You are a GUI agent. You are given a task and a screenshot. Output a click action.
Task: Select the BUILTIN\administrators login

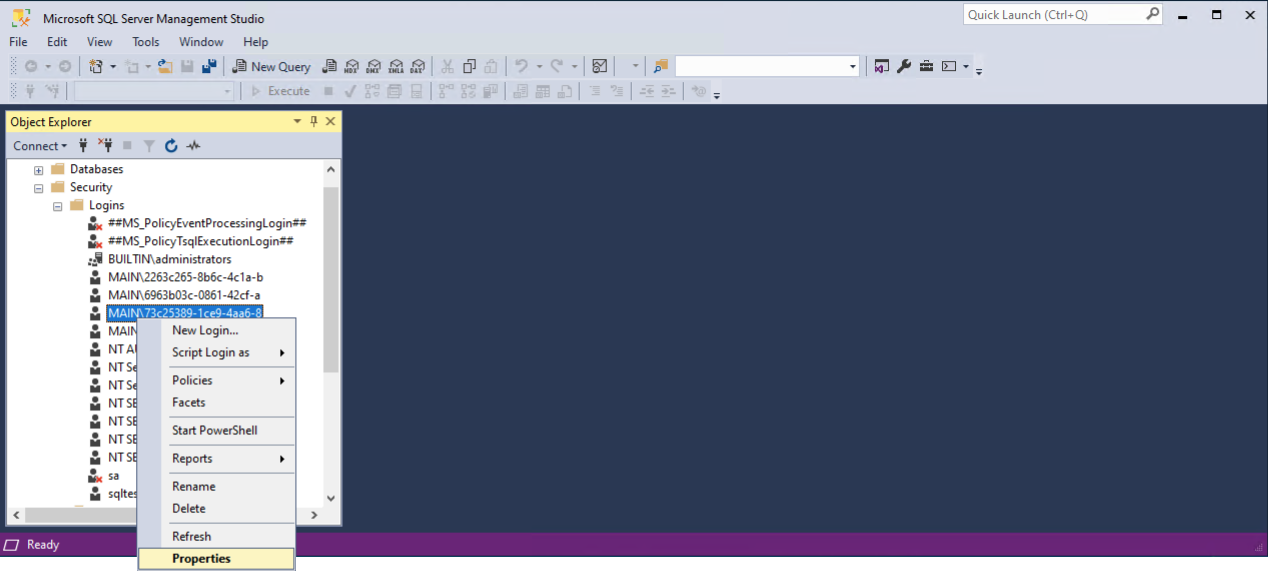[x=169, y=259]
